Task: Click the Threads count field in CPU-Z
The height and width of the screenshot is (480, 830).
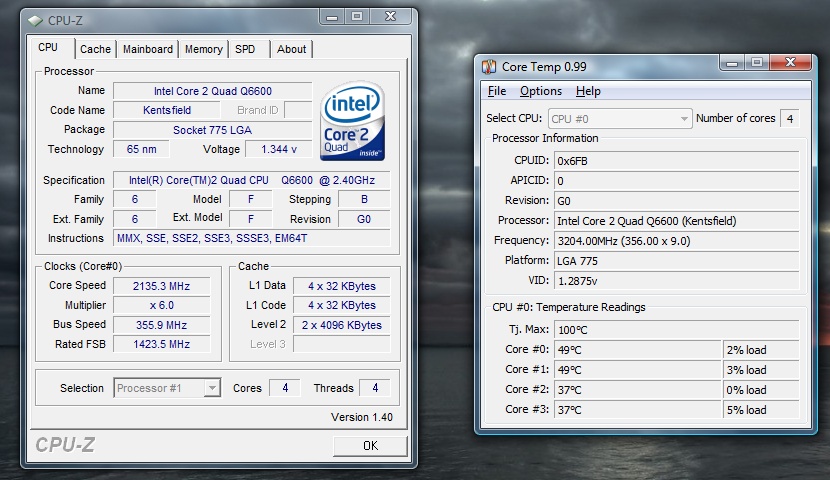Action: pyautogui.click(x=375, y=388)
